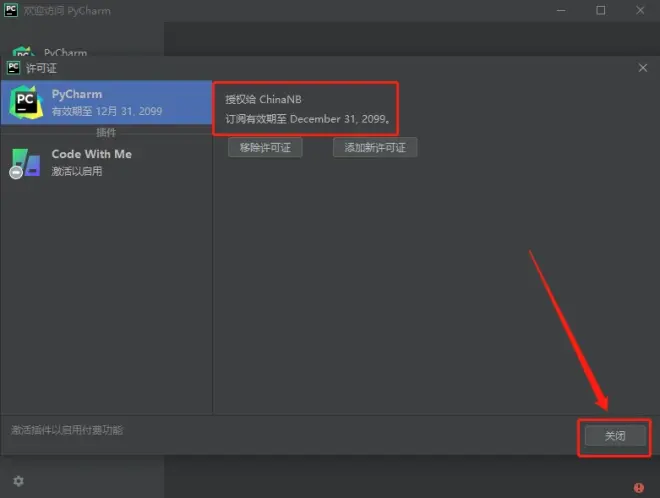Maximize the 欢迎访问 PyCharm window
Screen dimensions: 660x498
[x=601, y=11]
